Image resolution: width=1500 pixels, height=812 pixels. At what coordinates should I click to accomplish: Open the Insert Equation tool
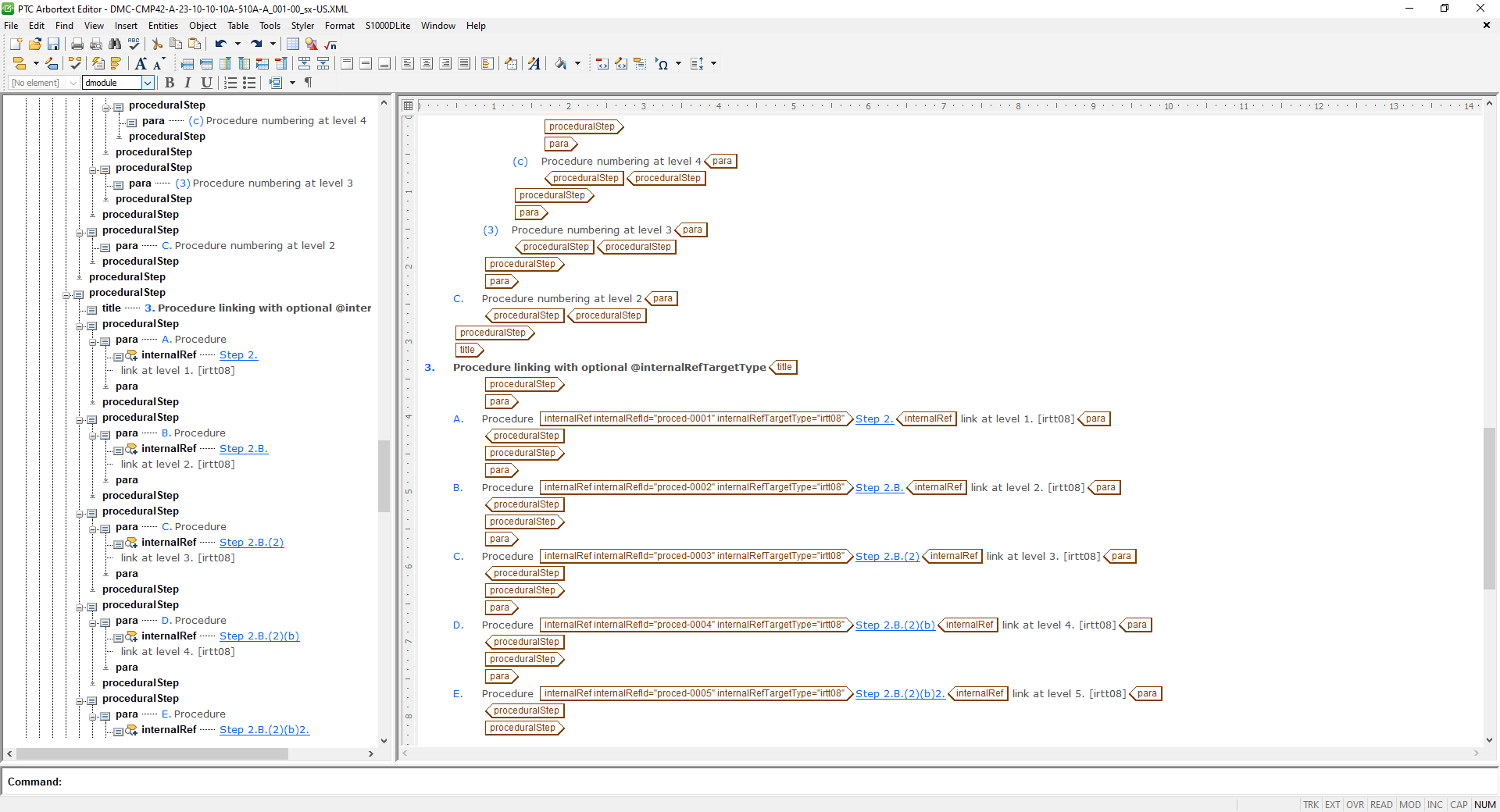coord(330,45)
